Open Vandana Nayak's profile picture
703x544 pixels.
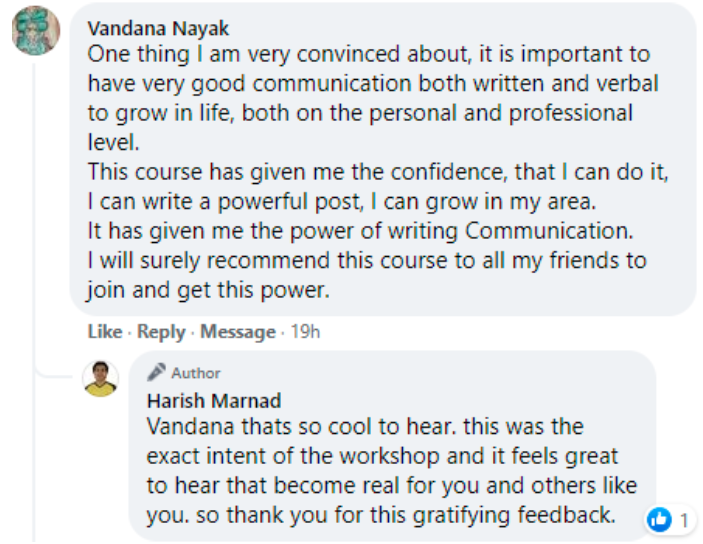click(x=34, y=31)
